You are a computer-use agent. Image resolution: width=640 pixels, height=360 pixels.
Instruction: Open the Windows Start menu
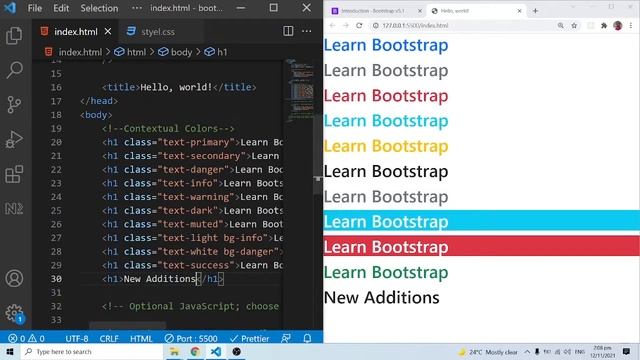click(10, 352)
